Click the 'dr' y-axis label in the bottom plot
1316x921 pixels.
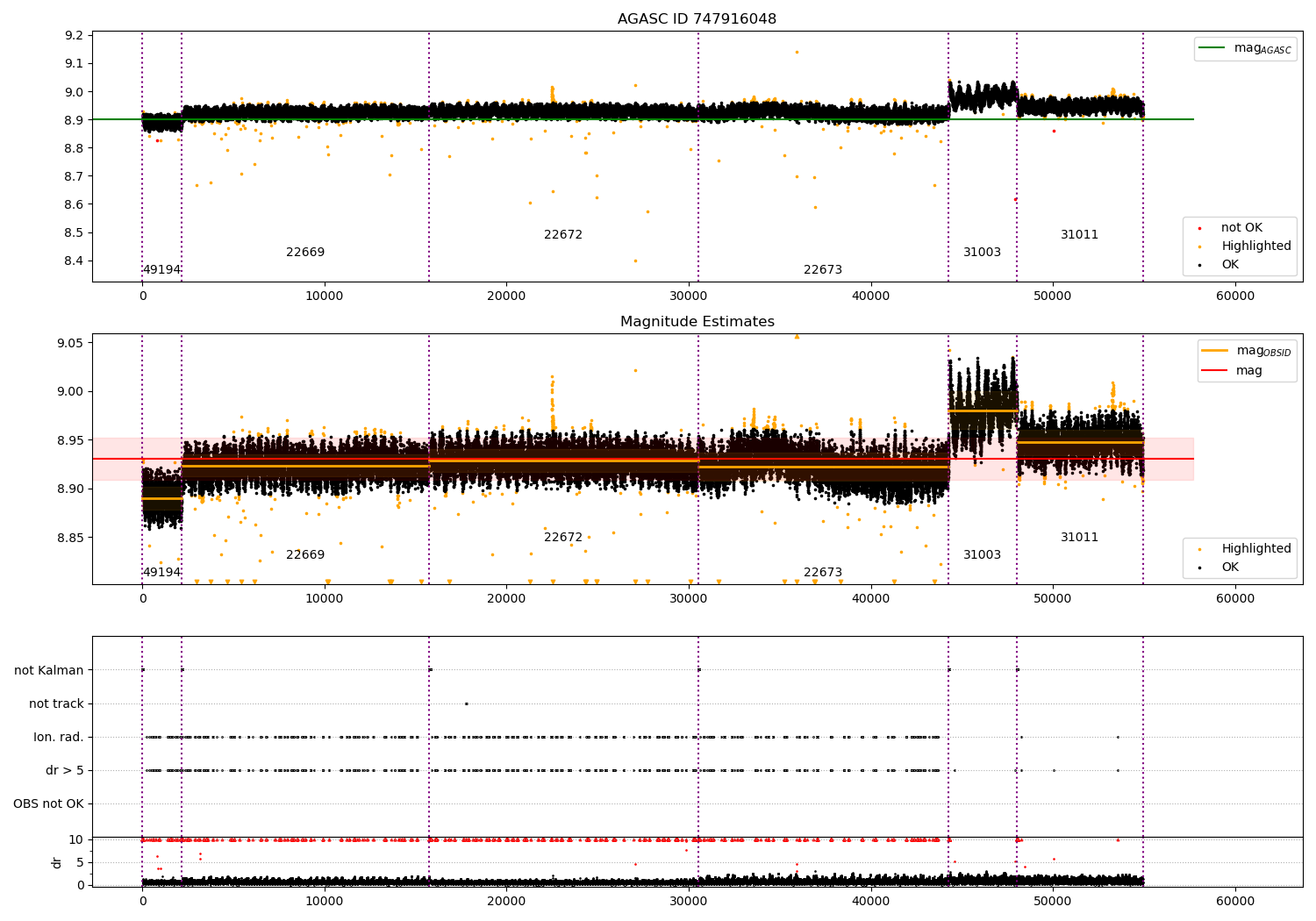click(57, 862)
